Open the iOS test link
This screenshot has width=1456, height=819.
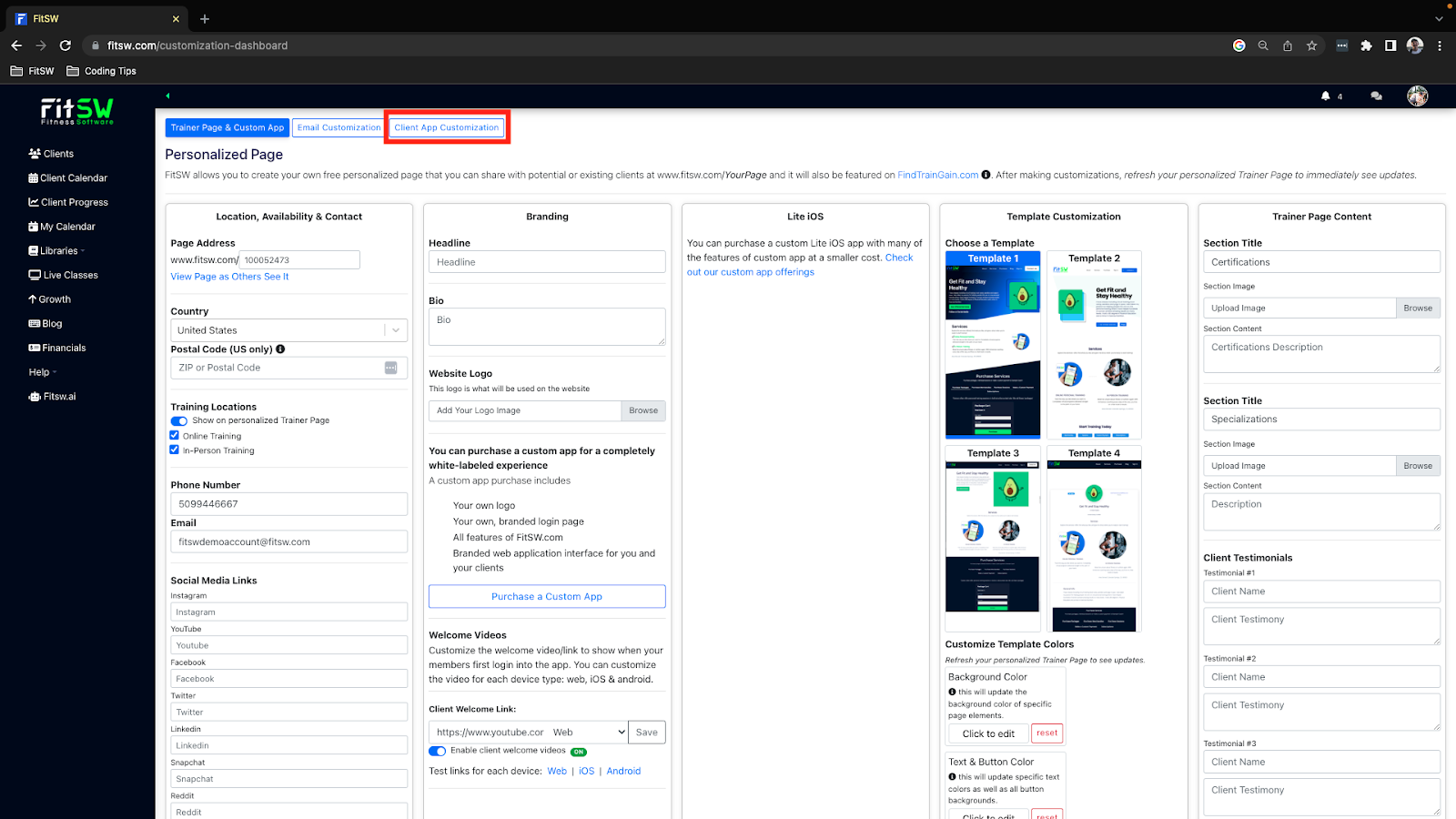point(586,772)
